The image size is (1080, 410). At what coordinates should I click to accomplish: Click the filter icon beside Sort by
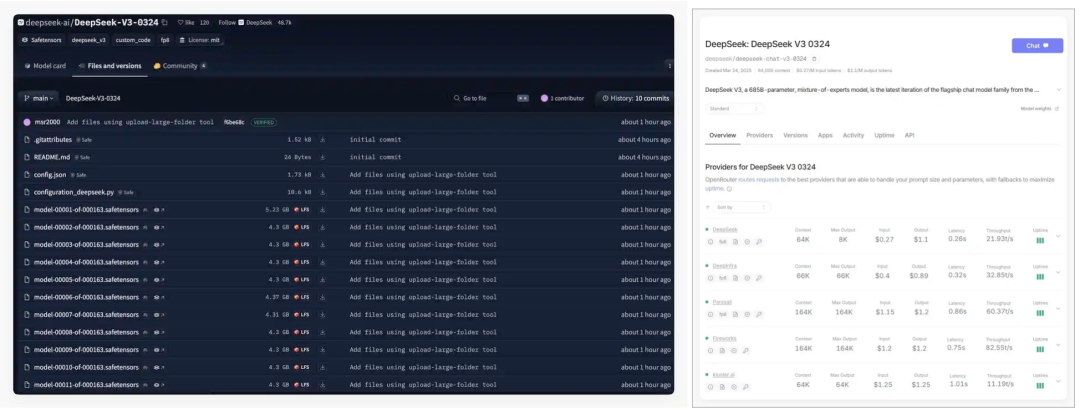coord(707,207)
